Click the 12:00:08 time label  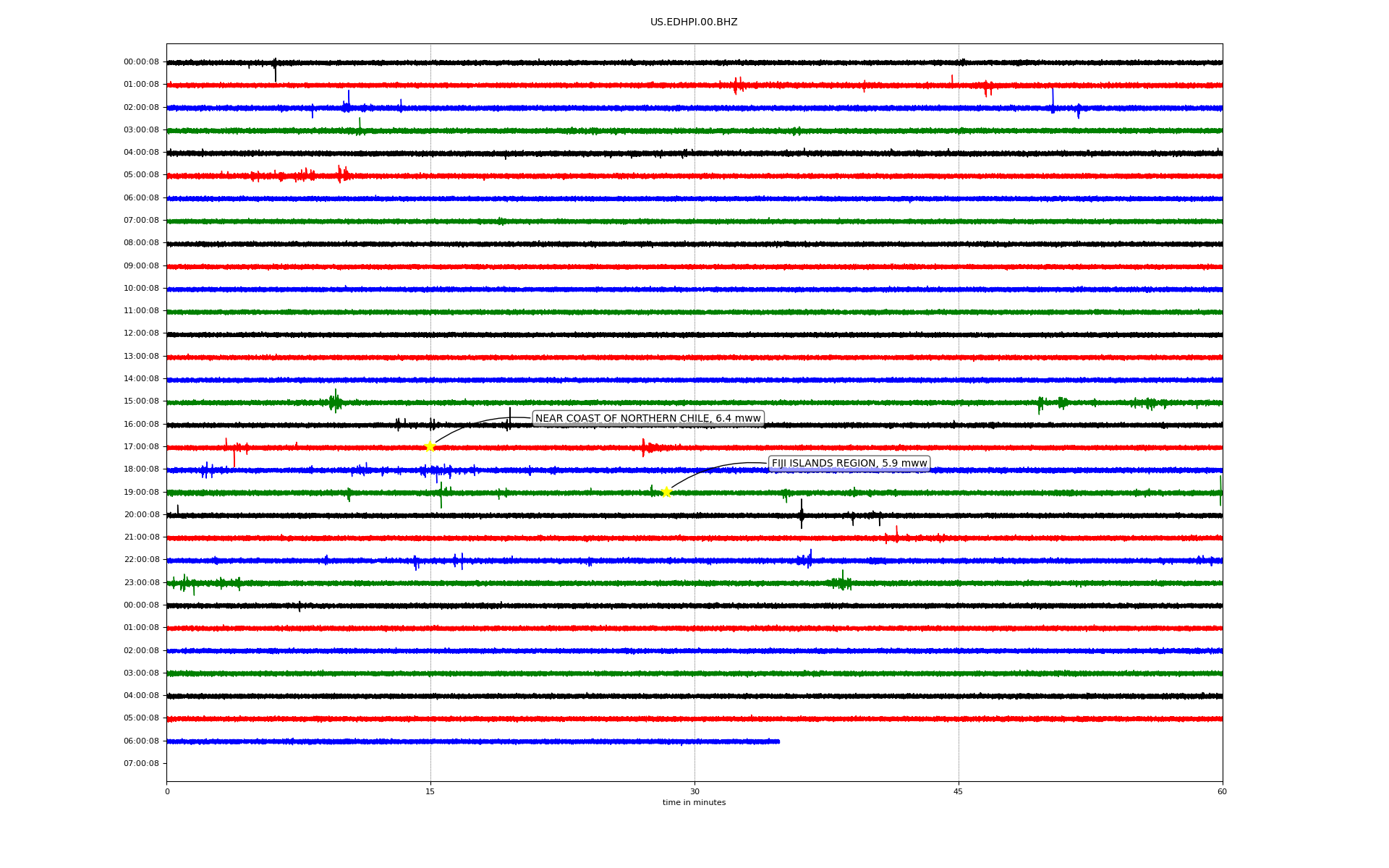141,333
